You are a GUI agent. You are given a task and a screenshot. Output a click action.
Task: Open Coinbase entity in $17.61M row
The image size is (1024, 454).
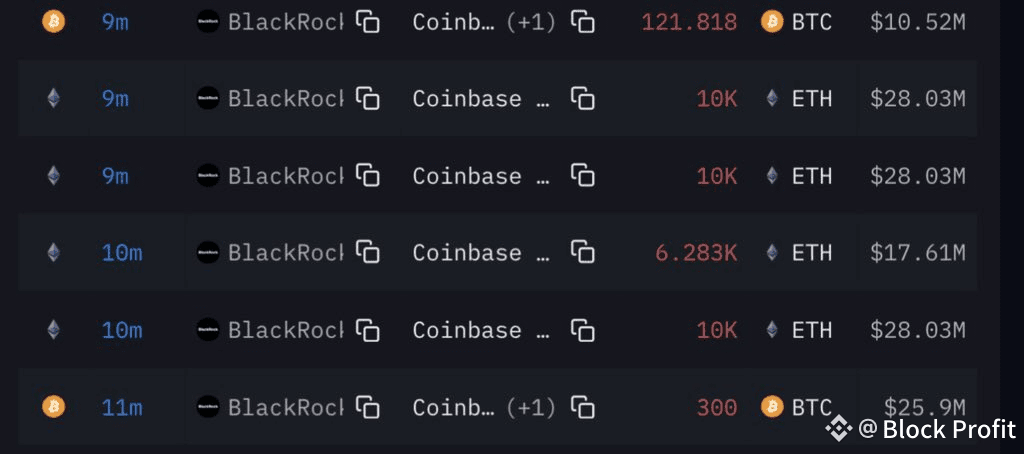tap(481, 253)
